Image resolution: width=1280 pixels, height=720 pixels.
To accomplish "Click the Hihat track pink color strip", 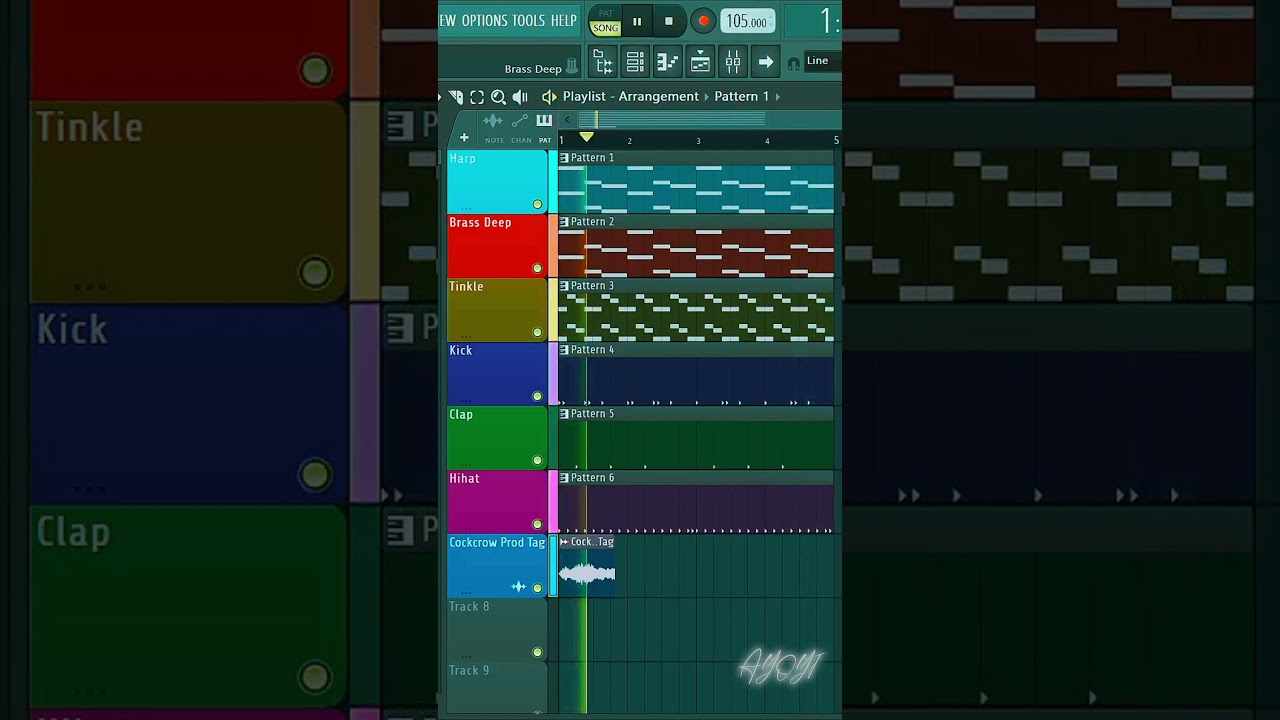I will click(x=553, y=502).
